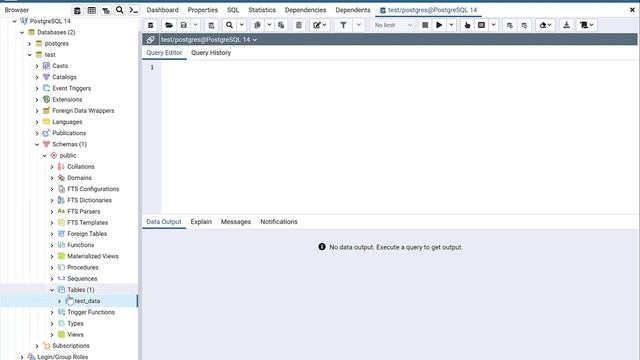Open the Dependencies tab
Screen dimensions: 640x360
click(x=305, y=10)
